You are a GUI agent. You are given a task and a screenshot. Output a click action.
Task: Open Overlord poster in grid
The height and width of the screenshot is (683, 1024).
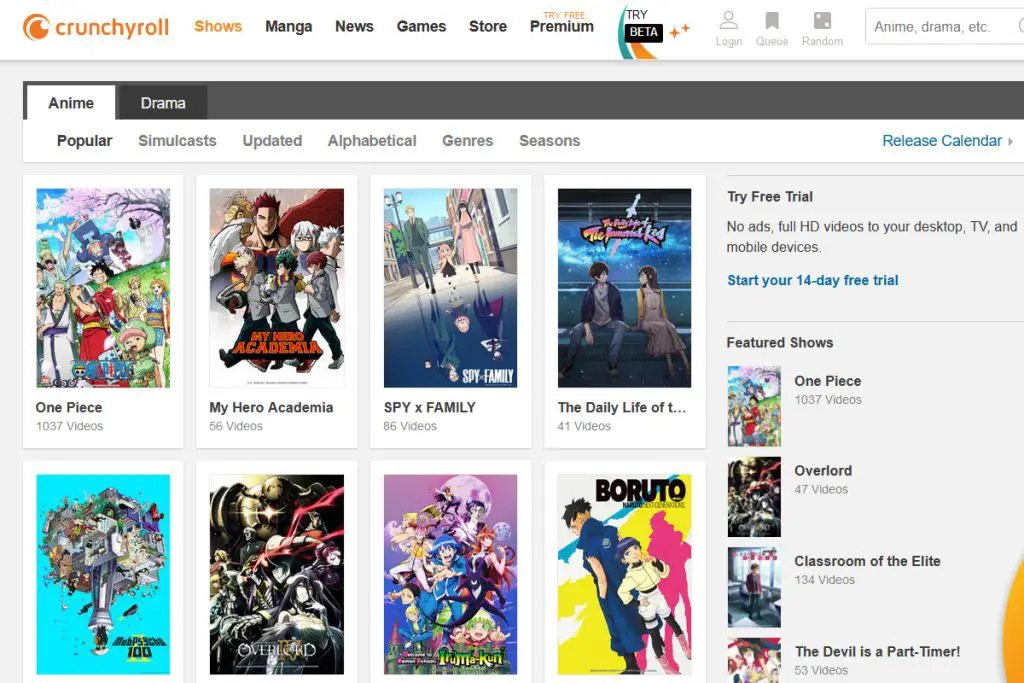[x=277, y=574]
